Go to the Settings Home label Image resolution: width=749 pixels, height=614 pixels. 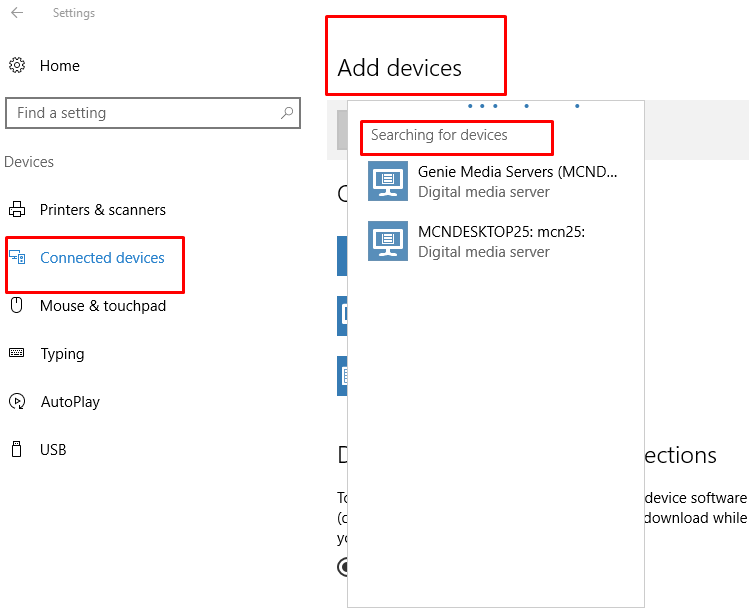click(60, 66)
